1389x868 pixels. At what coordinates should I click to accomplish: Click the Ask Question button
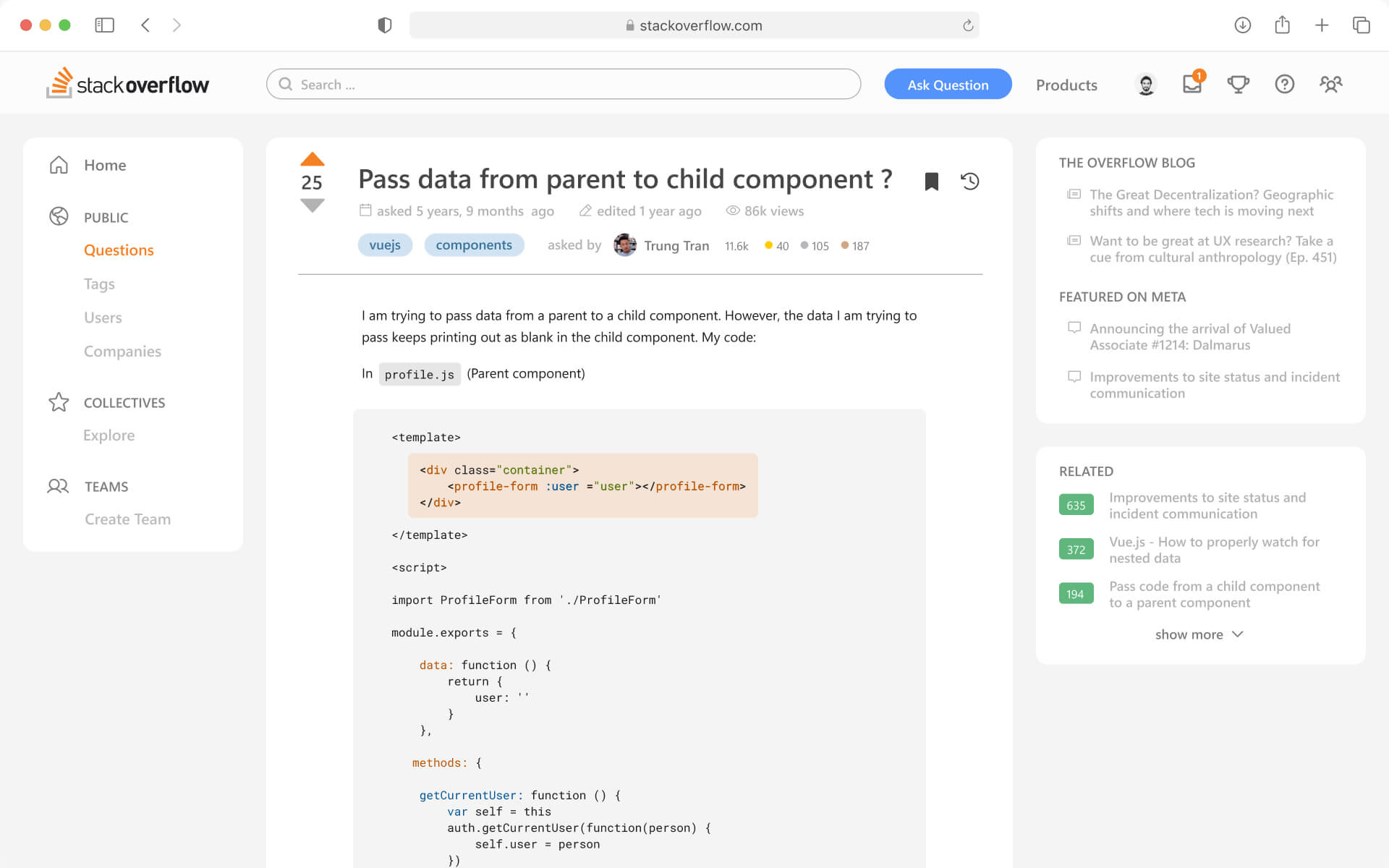[947, 84]
